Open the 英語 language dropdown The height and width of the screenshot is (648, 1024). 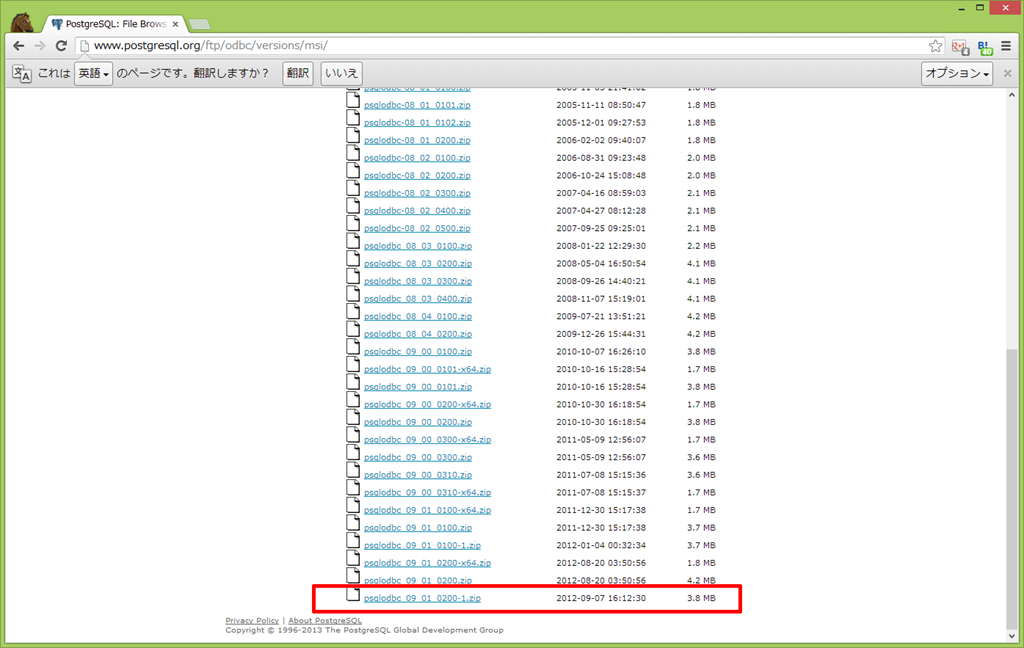click(93, 73)
